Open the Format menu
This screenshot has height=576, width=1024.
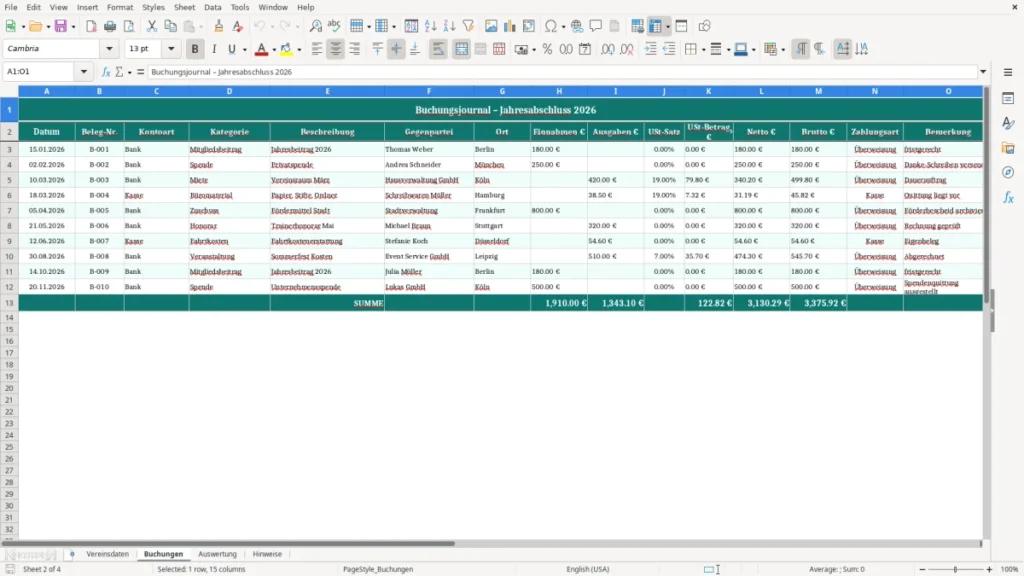[x=120, y=7]
